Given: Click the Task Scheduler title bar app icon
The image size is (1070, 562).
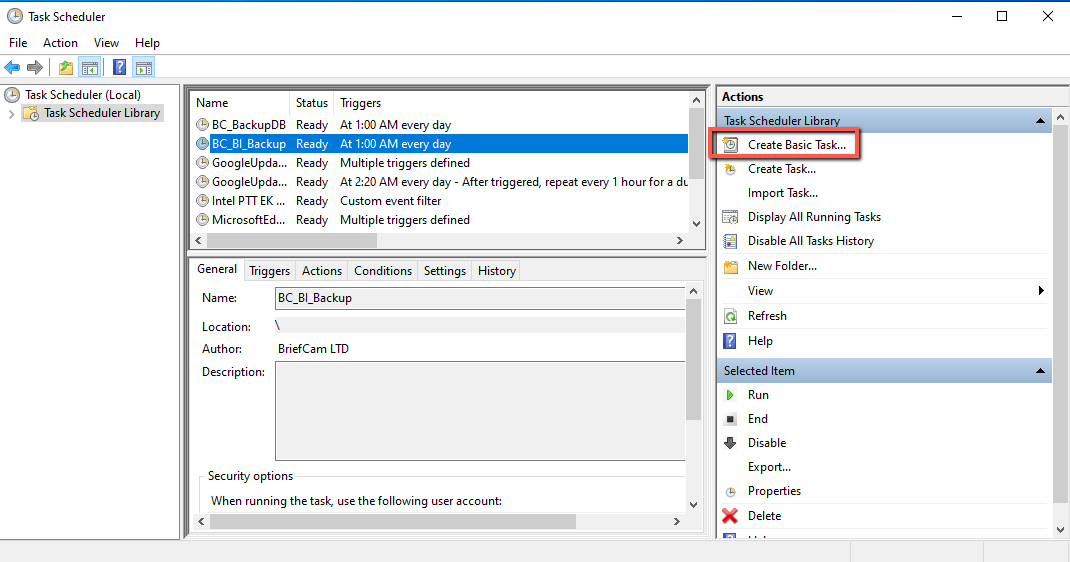Looking at the screenshot, I should [x=14, y=16].
